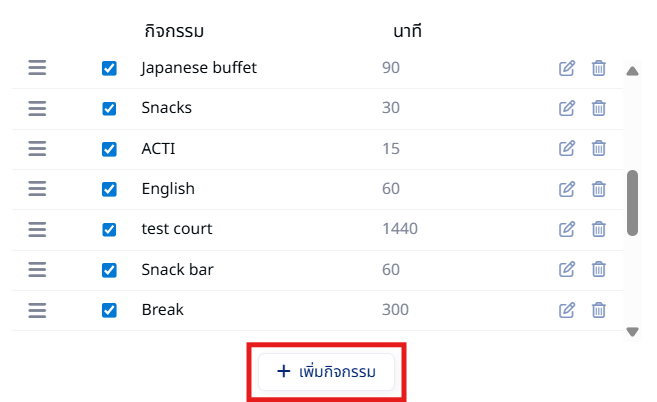Image resolution: width=657 pixels, height=402 pixels.
Task: Click the drag handle for Break row
Action: pos(37,311)
